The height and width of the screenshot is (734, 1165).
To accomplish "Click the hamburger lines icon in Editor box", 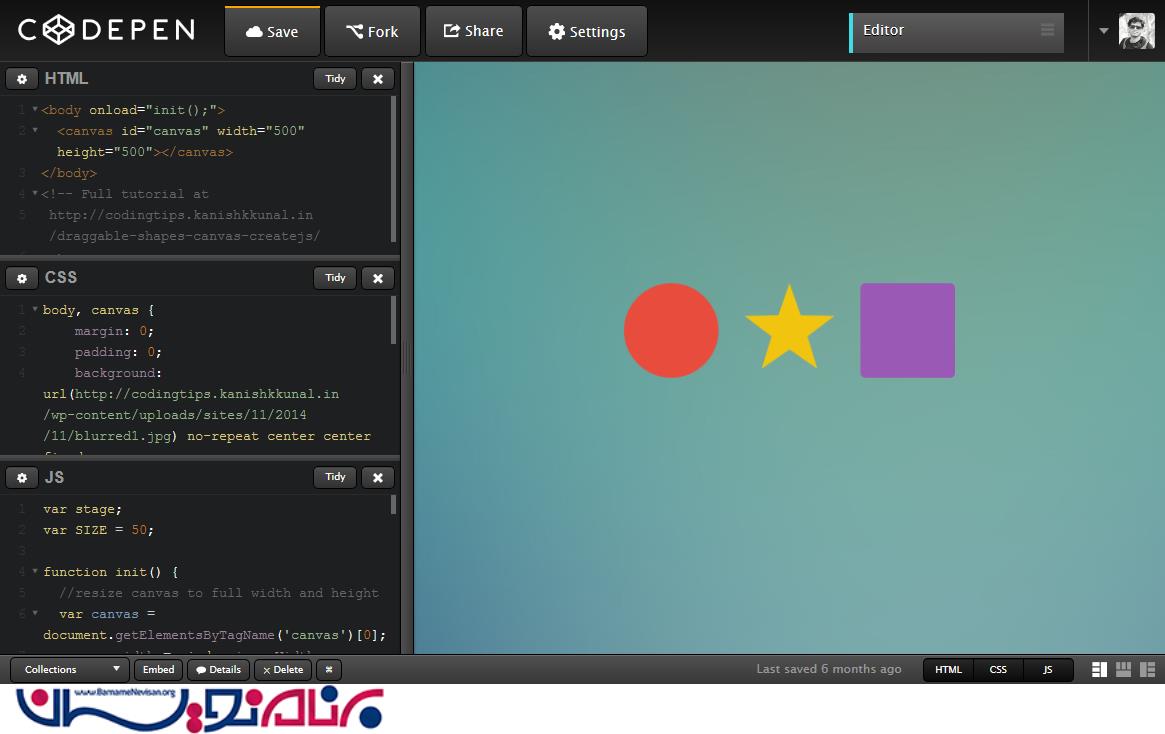I will [x=1048, y=30].
